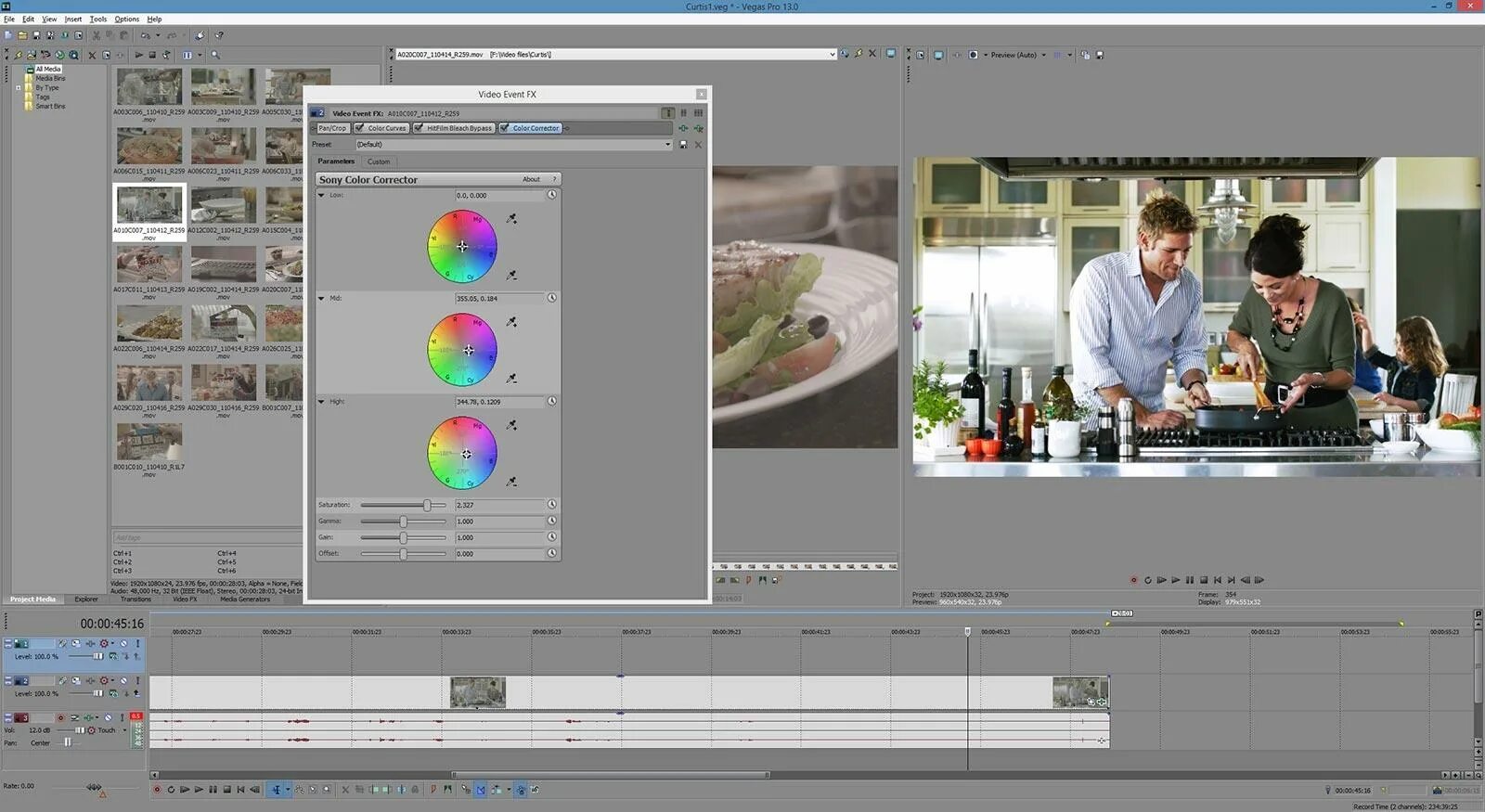Toggle the Color Corrector effect checkbox
Image resolution: width=1485 pixels, height=812 pixels.
pyautogui.click(x=504, y=128)
